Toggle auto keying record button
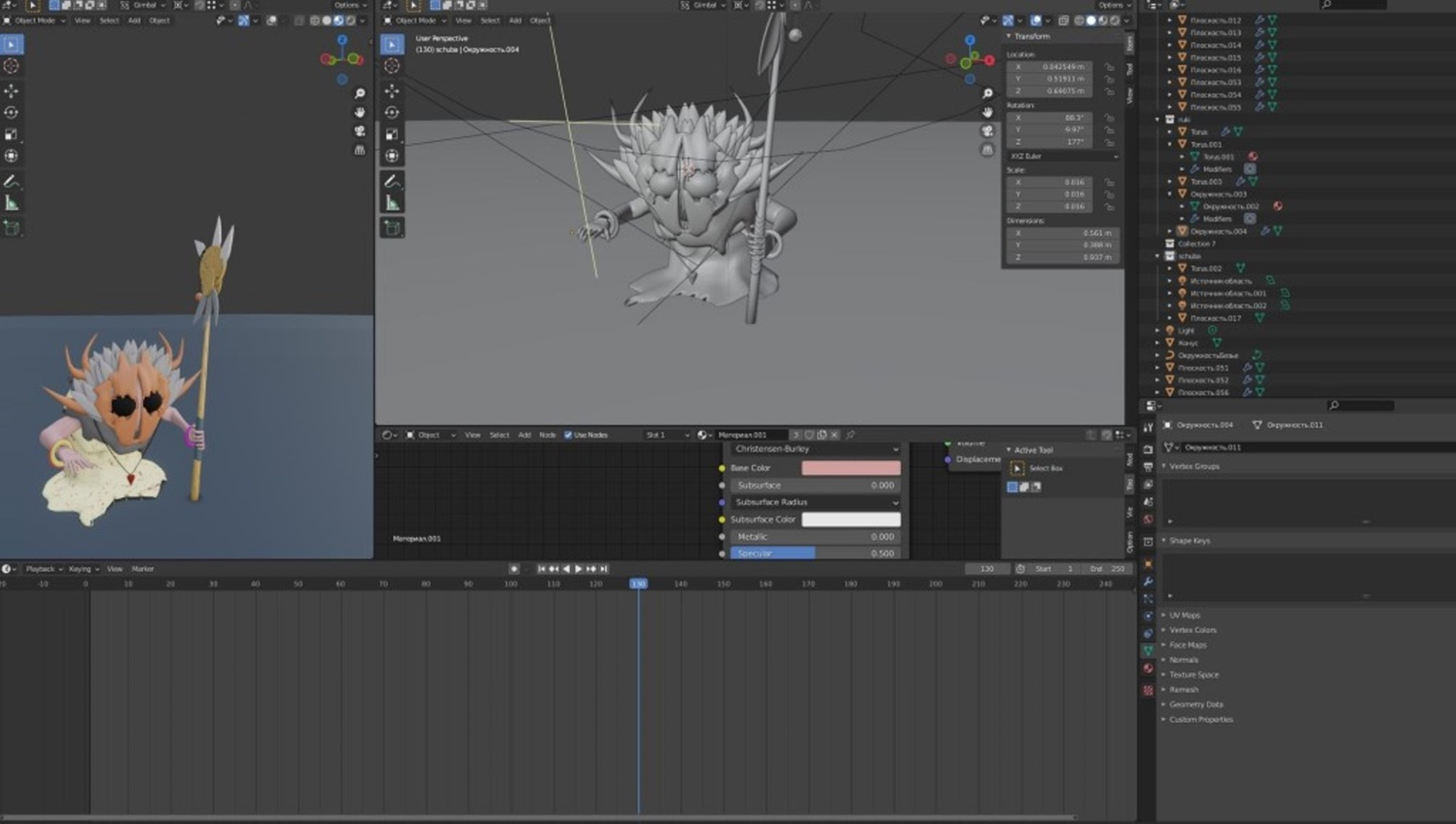The image size is (1456, 824). 514,568
